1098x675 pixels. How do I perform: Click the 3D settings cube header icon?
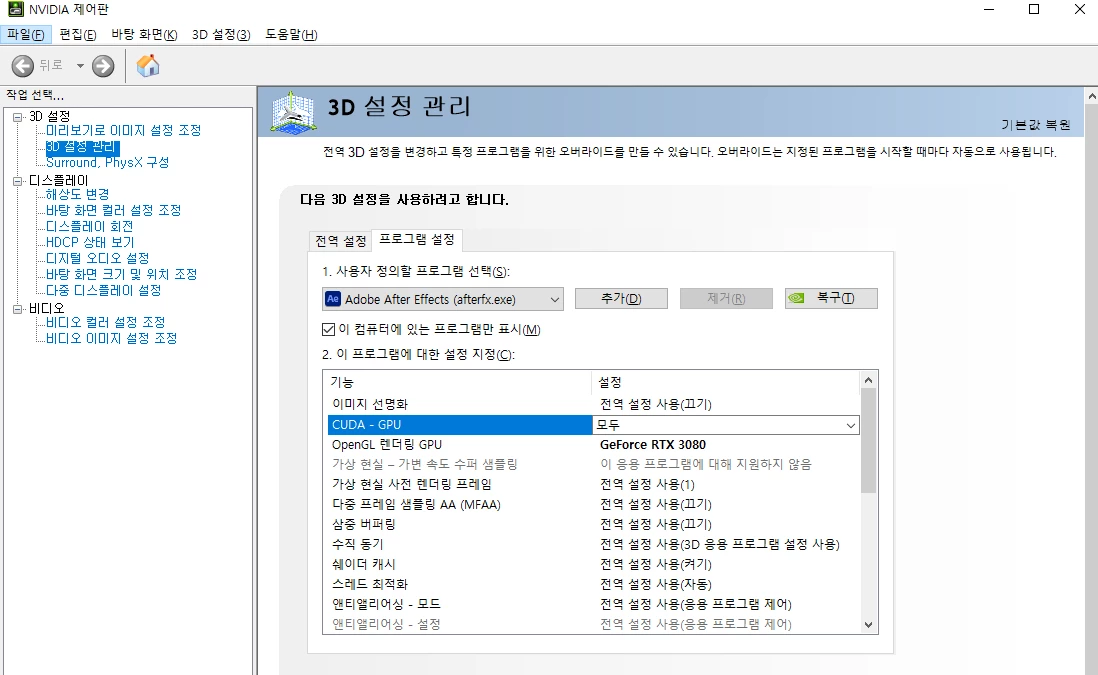[x=293, y=112]
